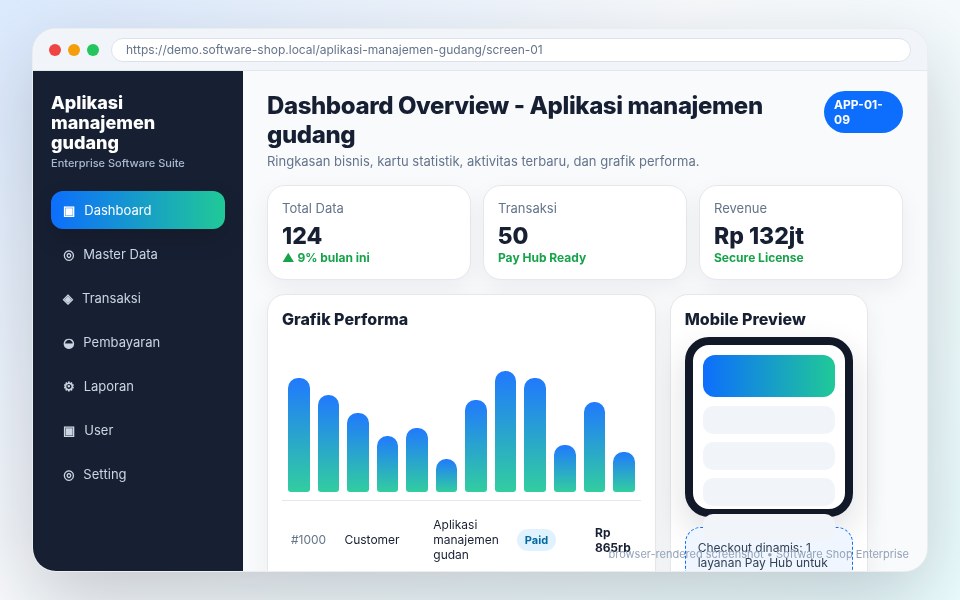Click 'Enterprise Software Suite' subtitle

[118, 163]
